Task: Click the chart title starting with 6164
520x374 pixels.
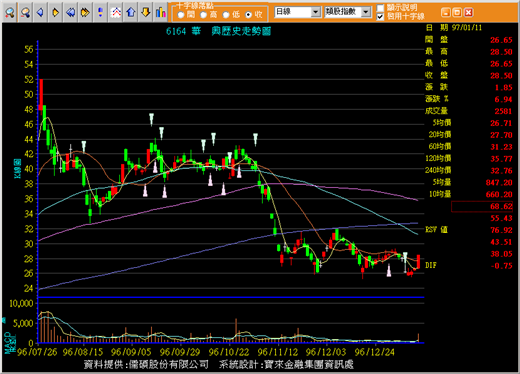Action: (218, 31)
